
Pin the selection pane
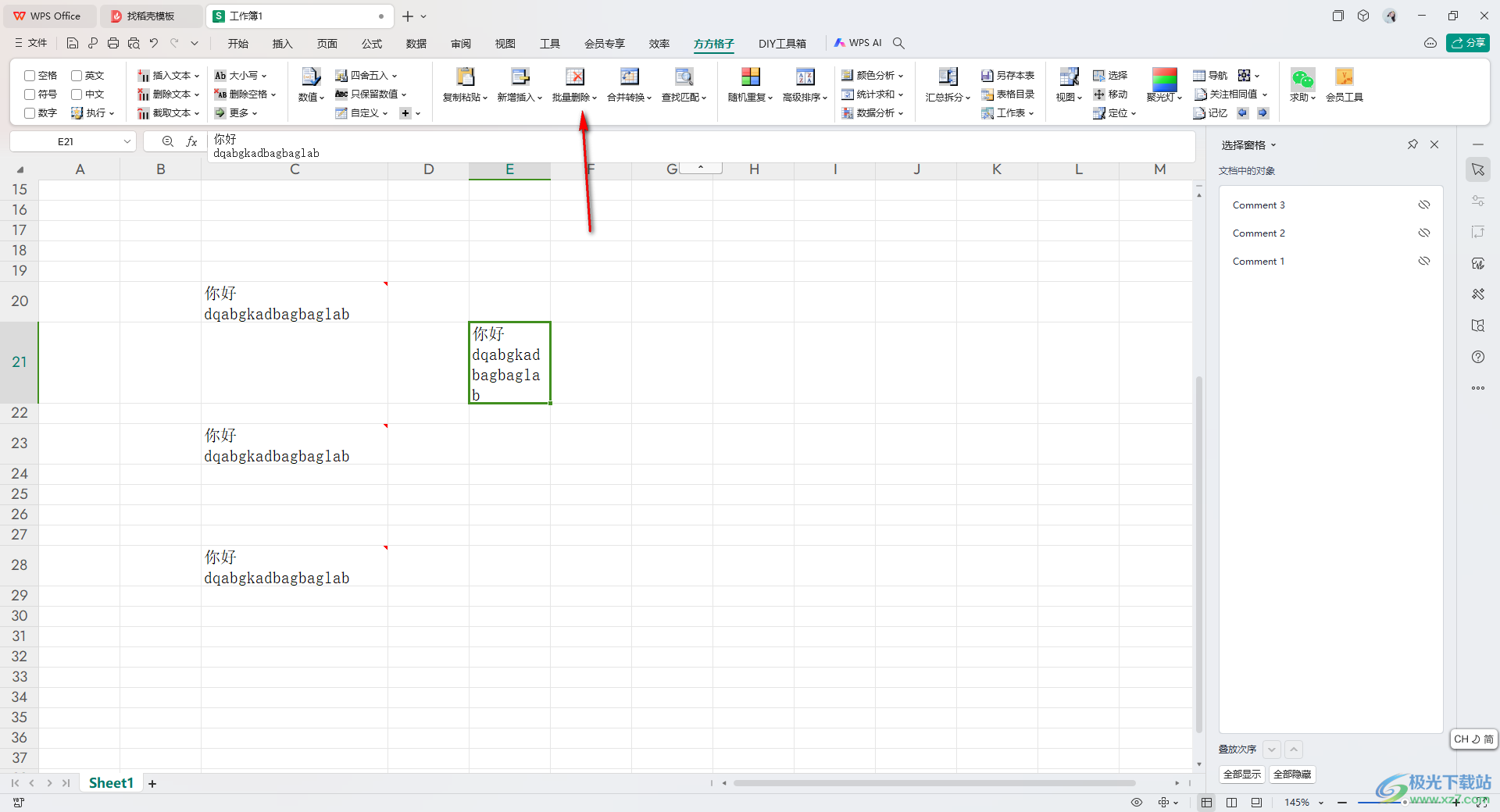1412,144
